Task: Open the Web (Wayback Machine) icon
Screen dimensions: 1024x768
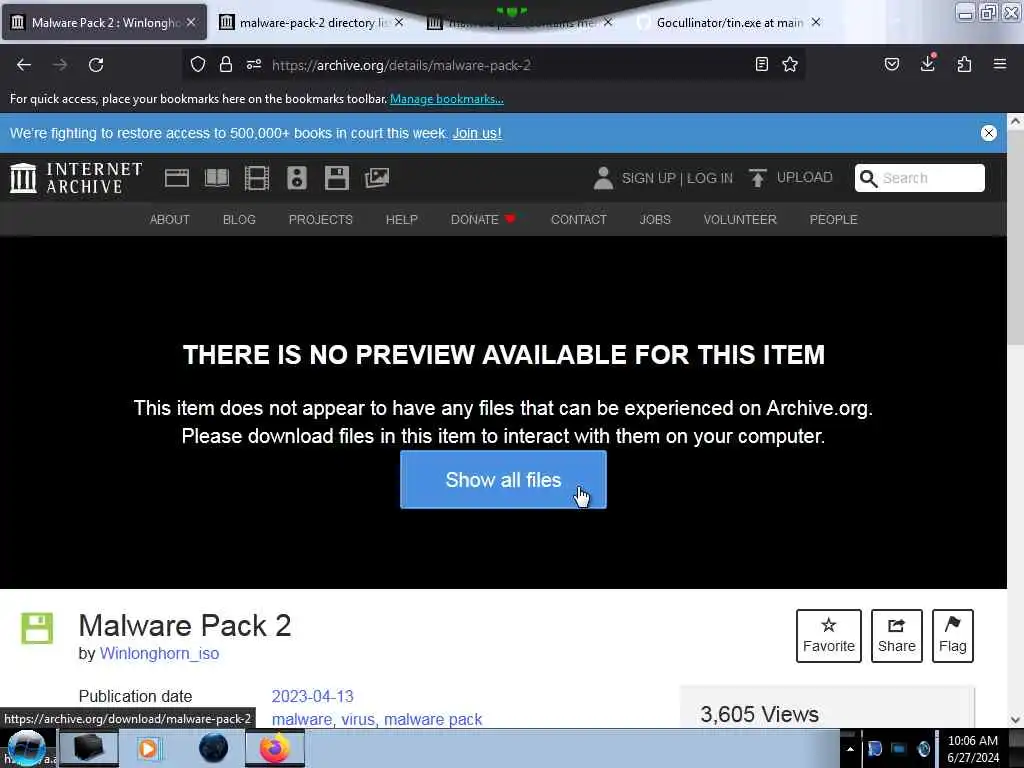Action: pos(176,178)
